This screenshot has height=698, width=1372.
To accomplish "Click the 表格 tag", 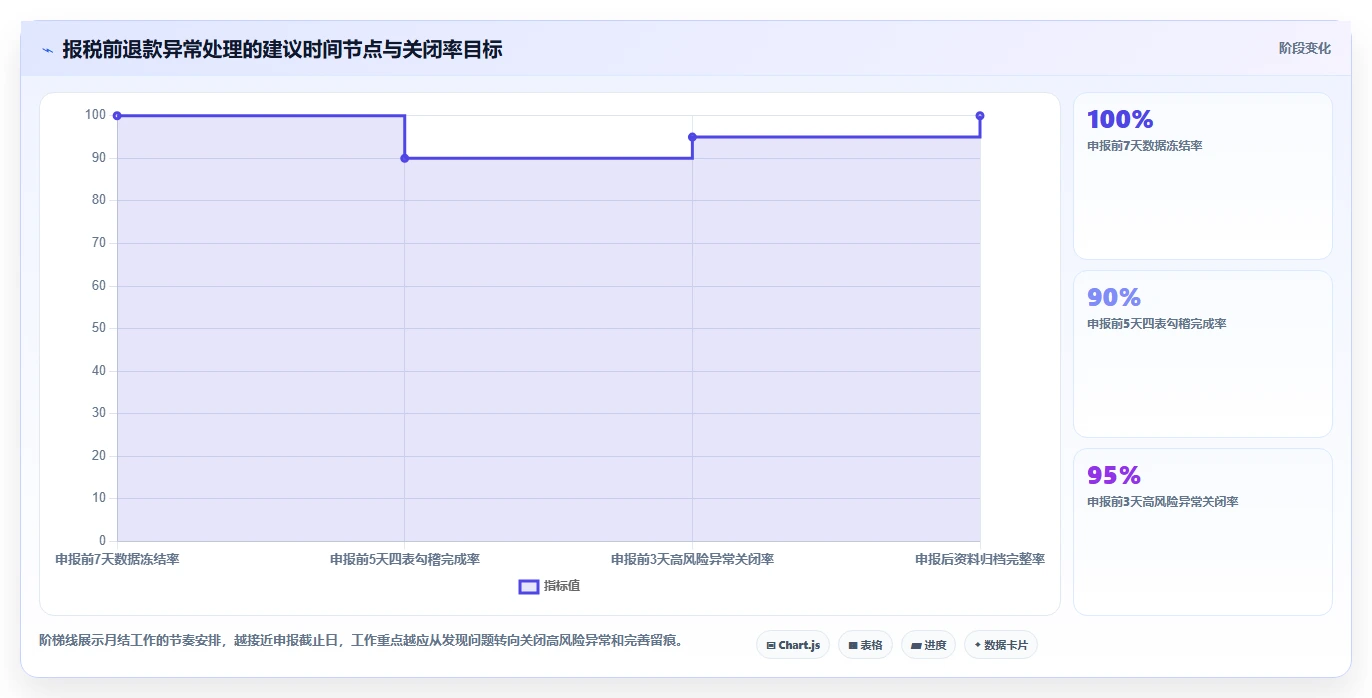I will 865,645.
